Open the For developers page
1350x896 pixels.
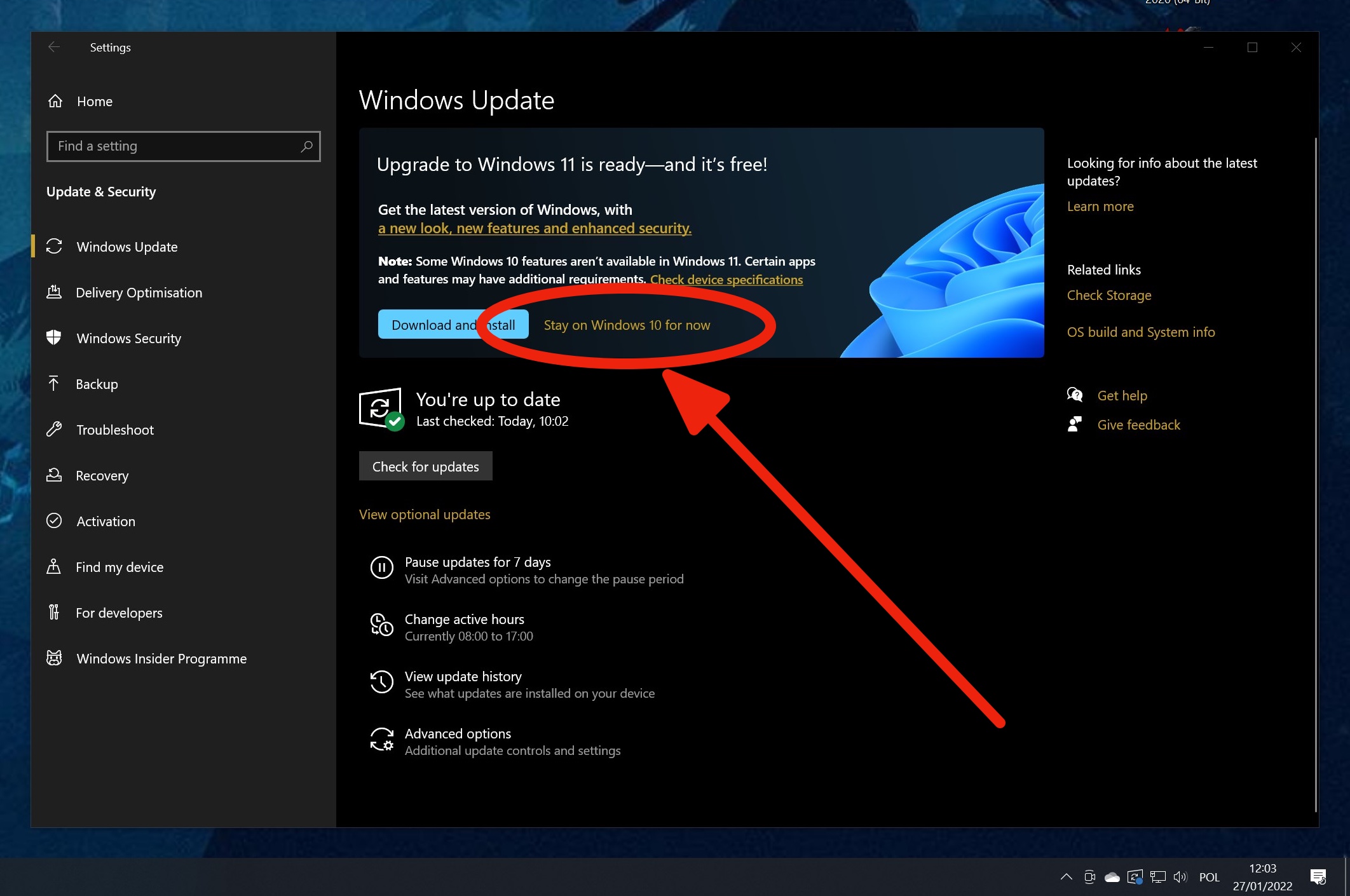[119, 613]
